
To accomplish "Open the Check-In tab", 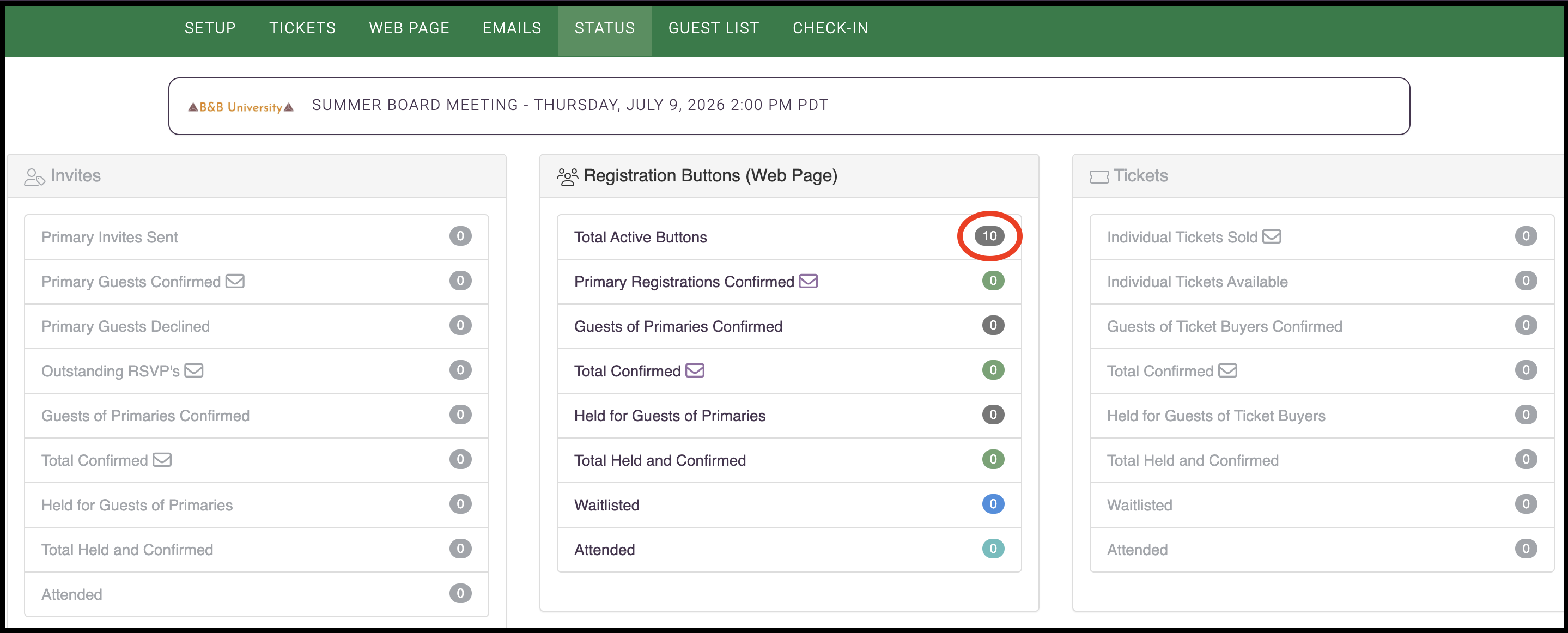I will [x=830, y=28].
